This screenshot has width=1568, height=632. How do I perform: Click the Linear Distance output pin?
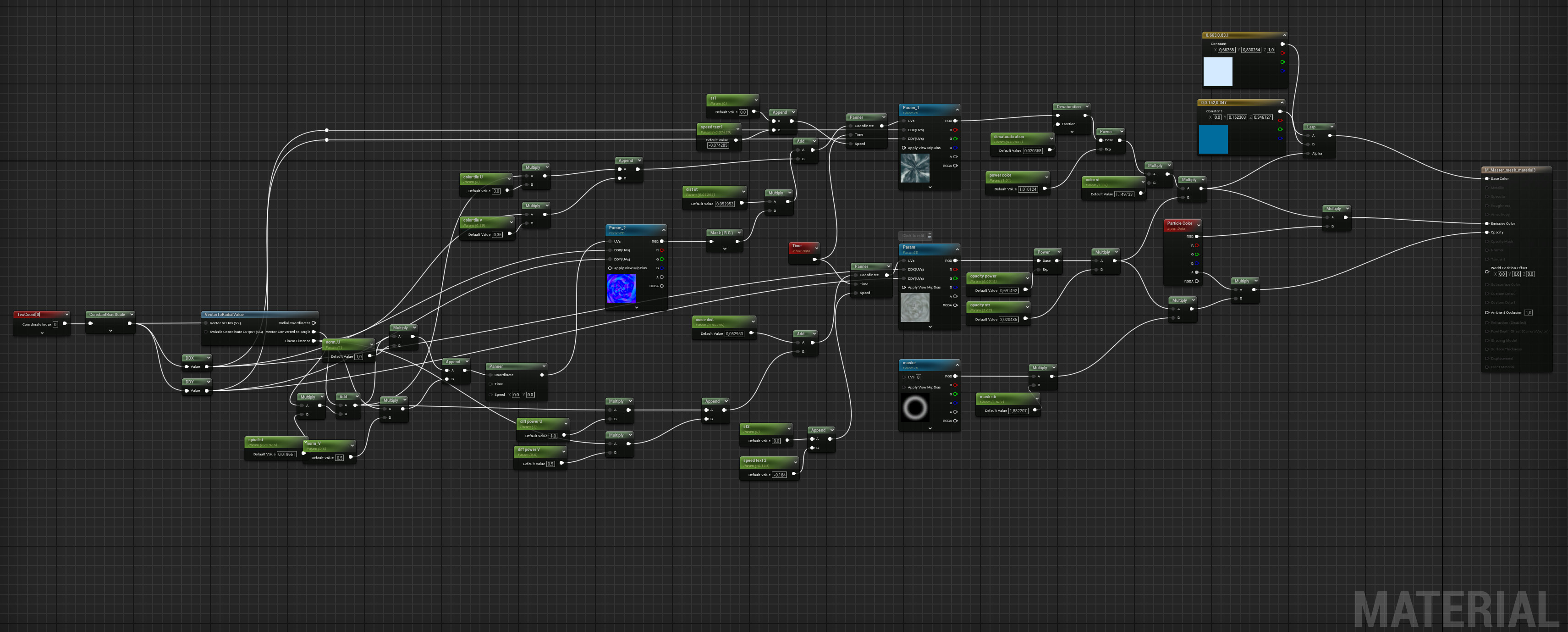(314, 341)
